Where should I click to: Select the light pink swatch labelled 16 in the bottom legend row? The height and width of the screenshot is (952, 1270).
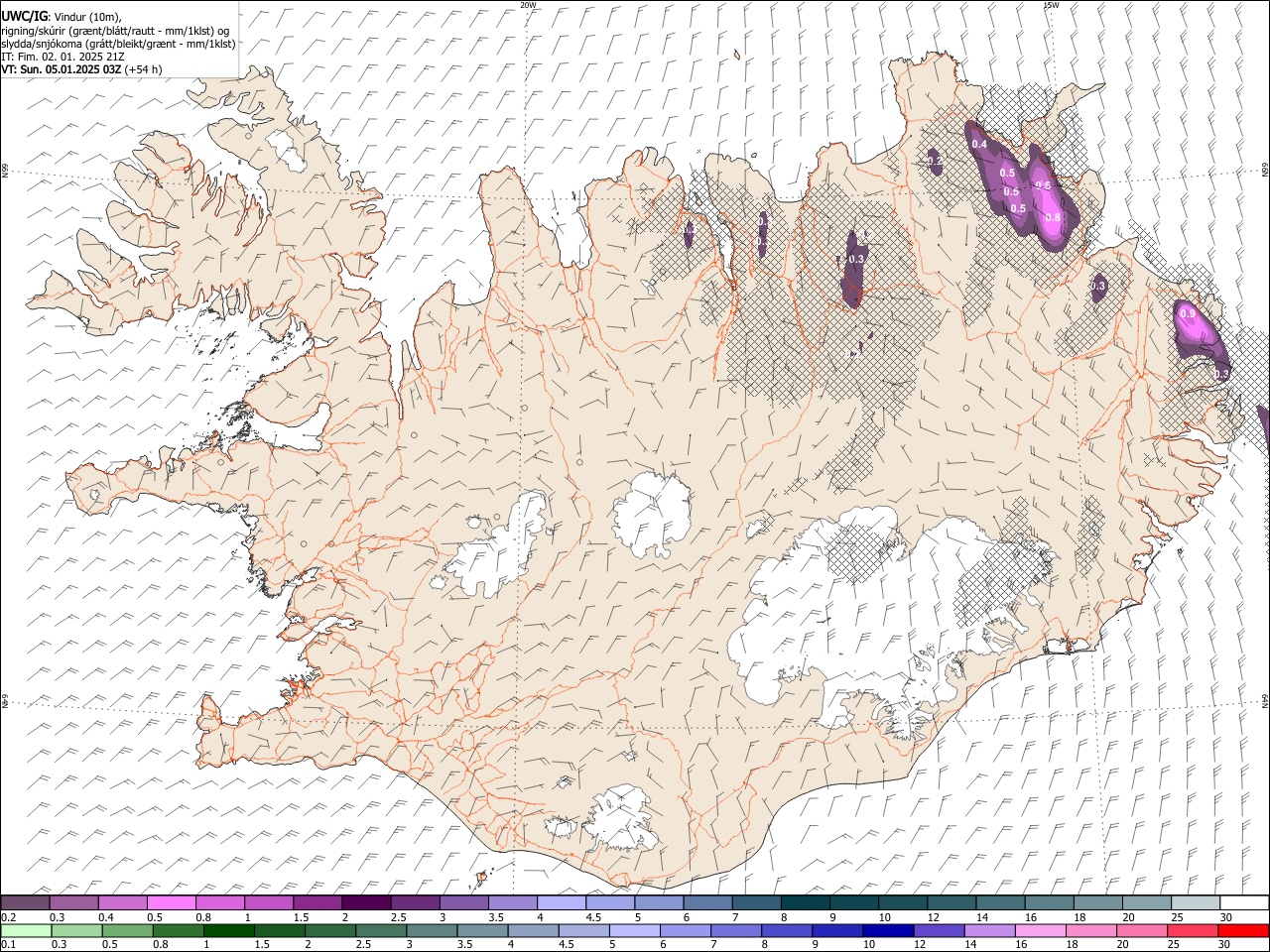(1040, 930)
